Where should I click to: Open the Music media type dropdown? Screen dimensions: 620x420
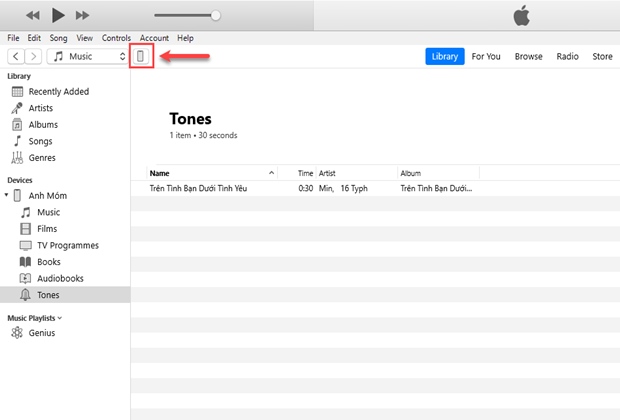tap(88, 56)
